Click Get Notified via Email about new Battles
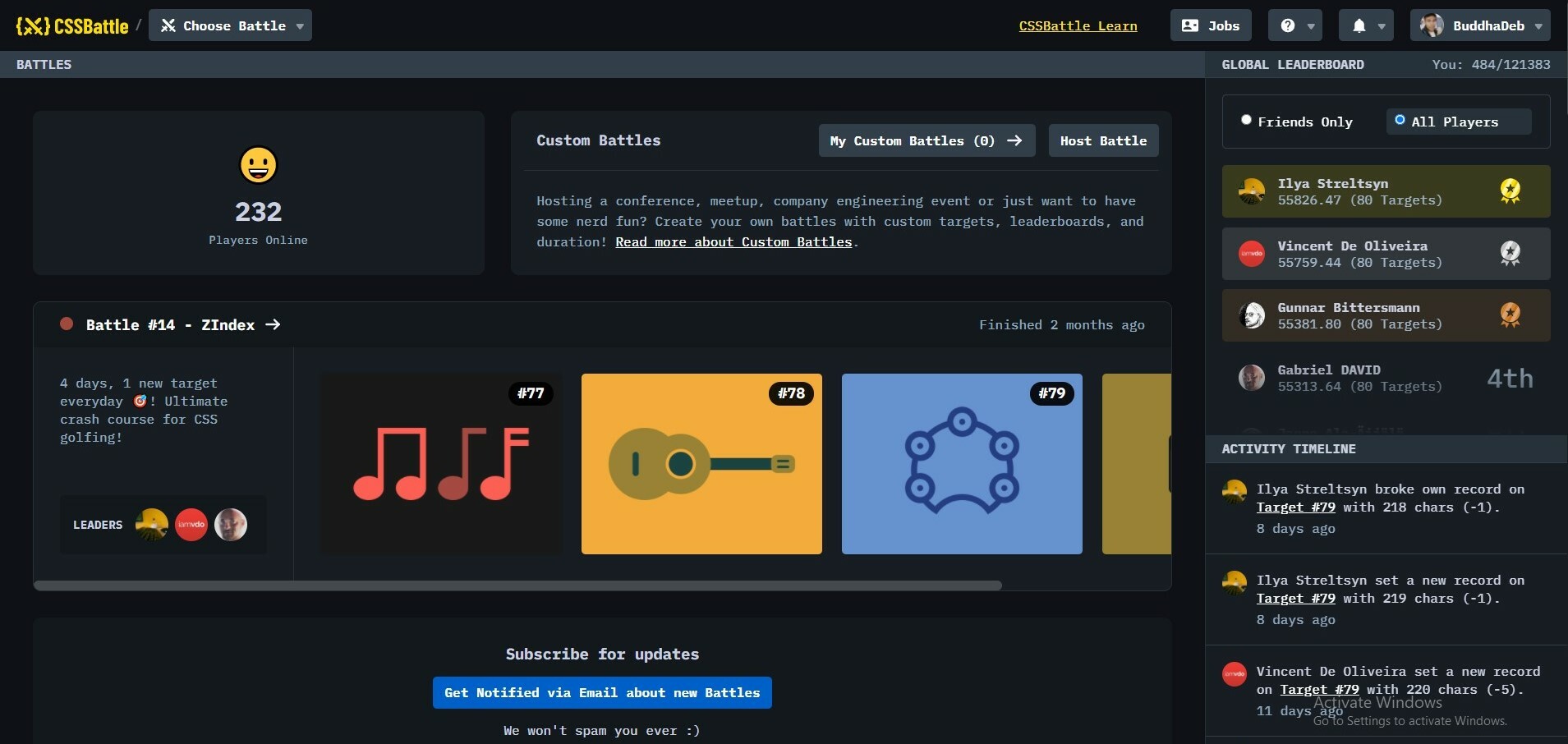The height and width of the screenshot is (744, 1568). click(x=601, y=692)
